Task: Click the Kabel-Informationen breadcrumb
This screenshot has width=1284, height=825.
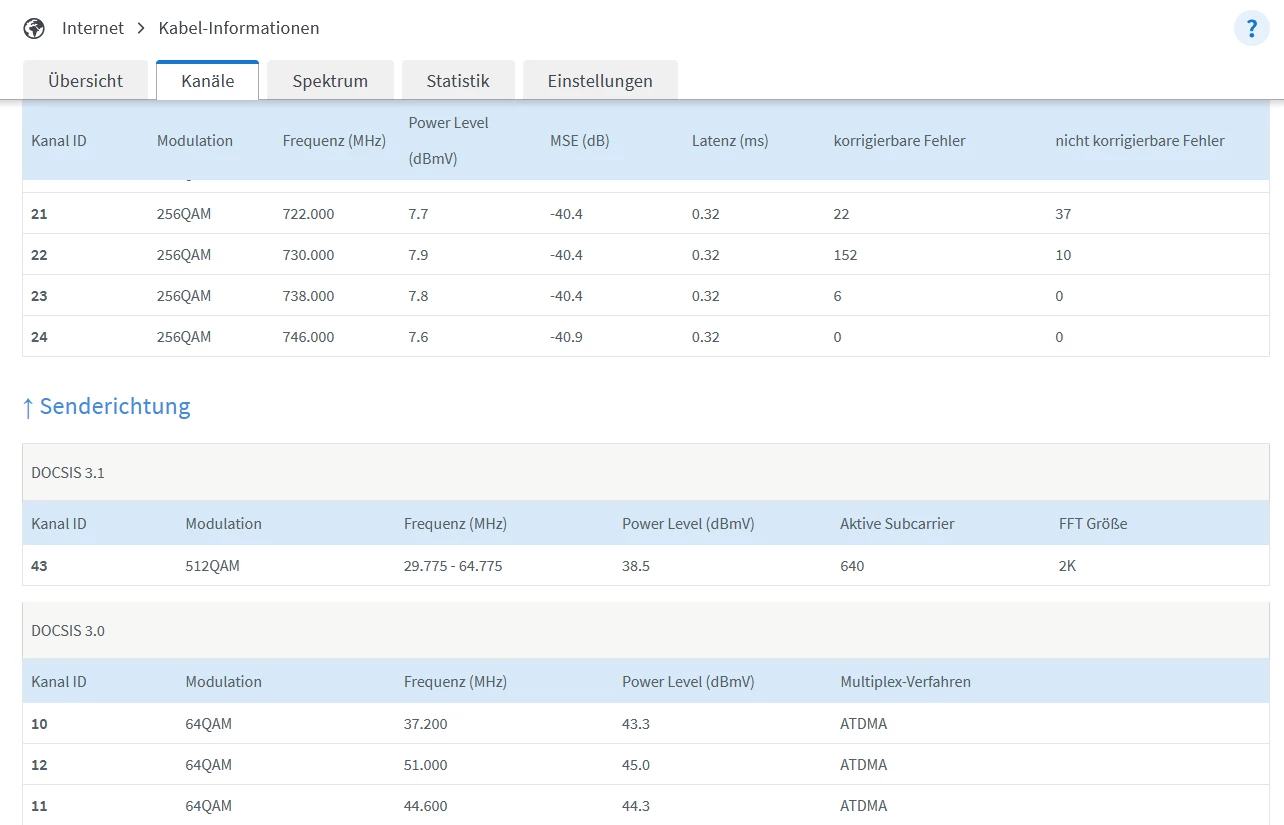Action: [239, 28]
